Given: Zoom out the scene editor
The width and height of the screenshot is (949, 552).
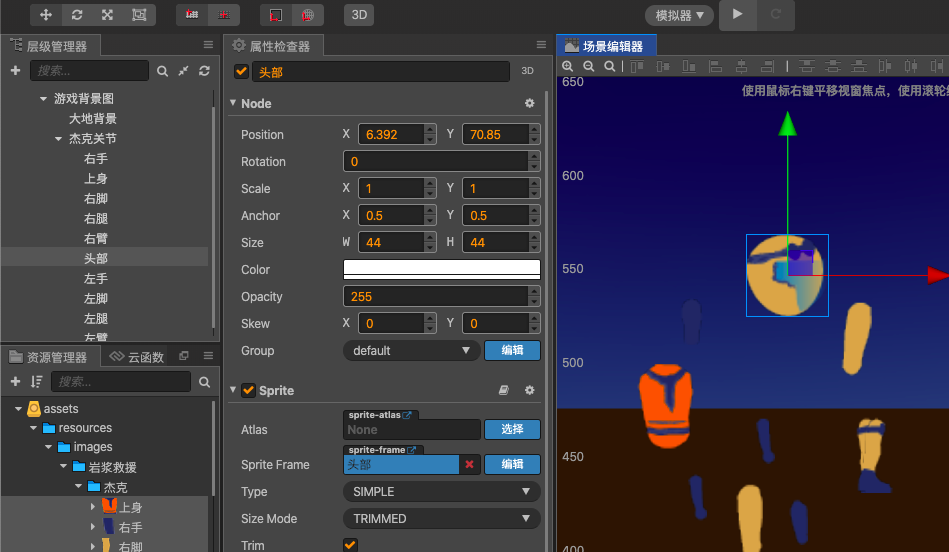Looking at the screenshot, I should pos(588,67).
